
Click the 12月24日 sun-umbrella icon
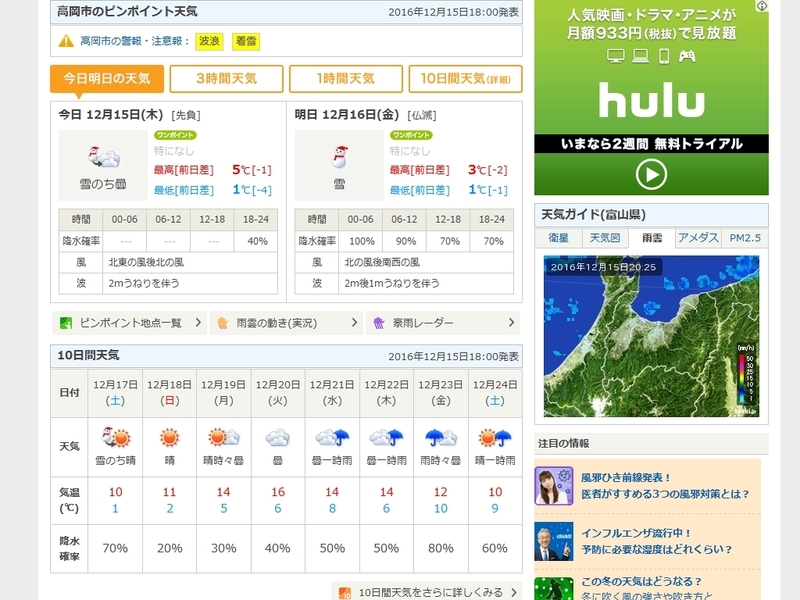495,438
